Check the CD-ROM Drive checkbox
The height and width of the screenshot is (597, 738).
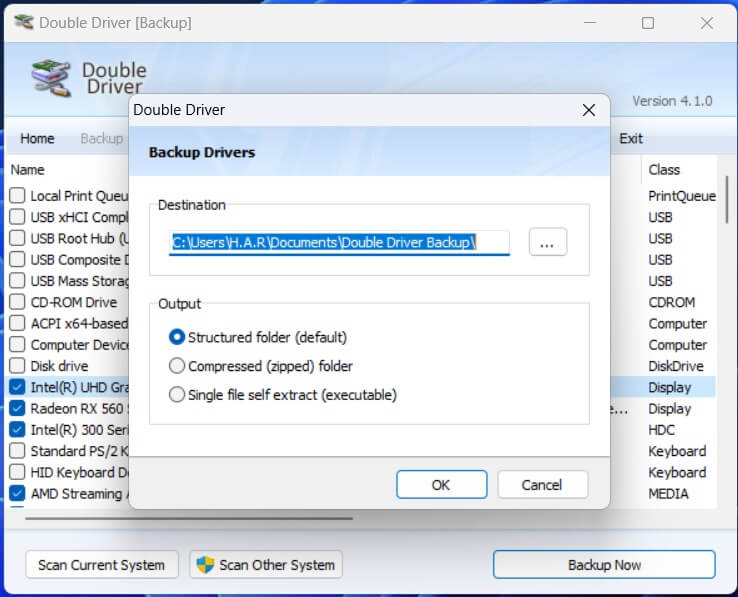[17, 302]
